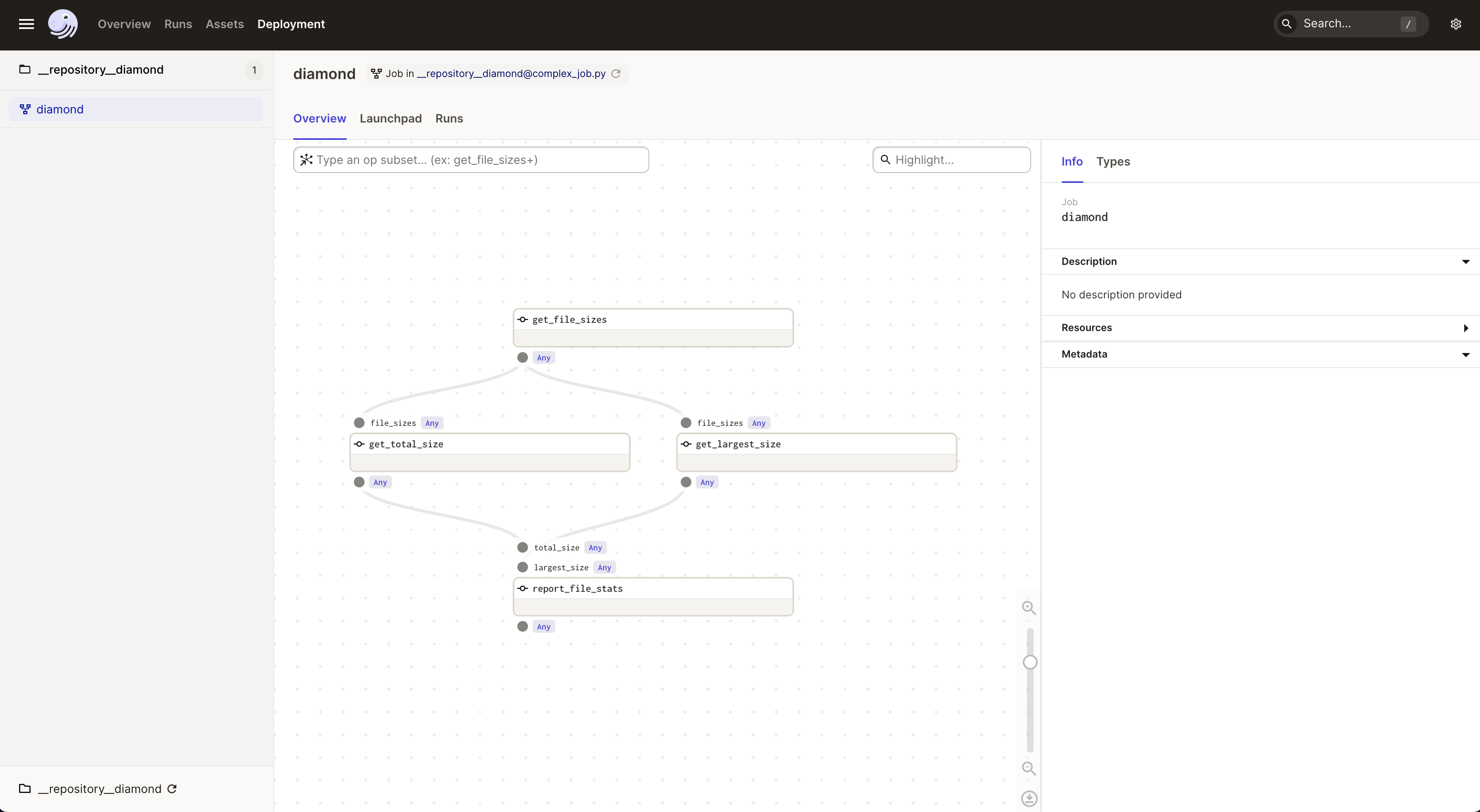
Task: Open the Assets navigation item
Action: tap(224, 24)
